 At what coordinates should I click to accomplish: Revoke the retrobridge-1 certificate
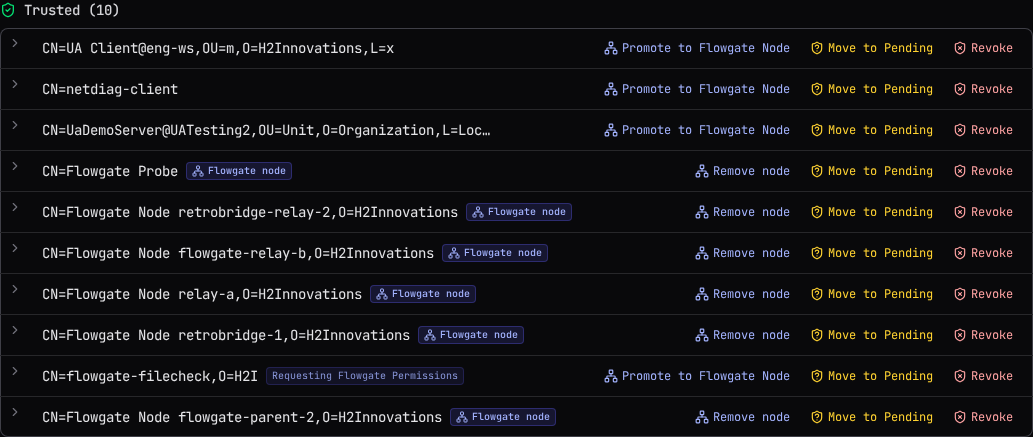pyautogui.click(x=984, y=335)
